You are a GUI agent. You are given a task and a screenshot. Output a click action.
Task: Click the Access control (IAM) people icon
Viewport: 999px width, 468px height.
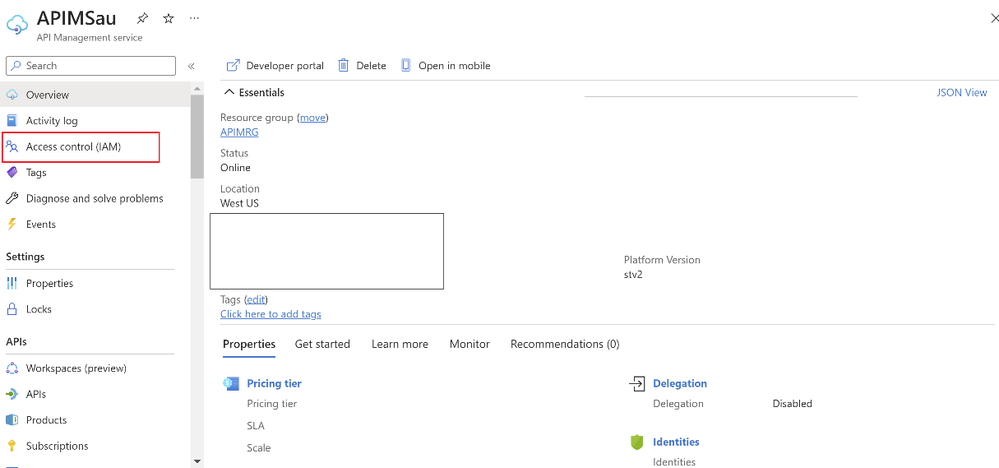click(12, 147)
